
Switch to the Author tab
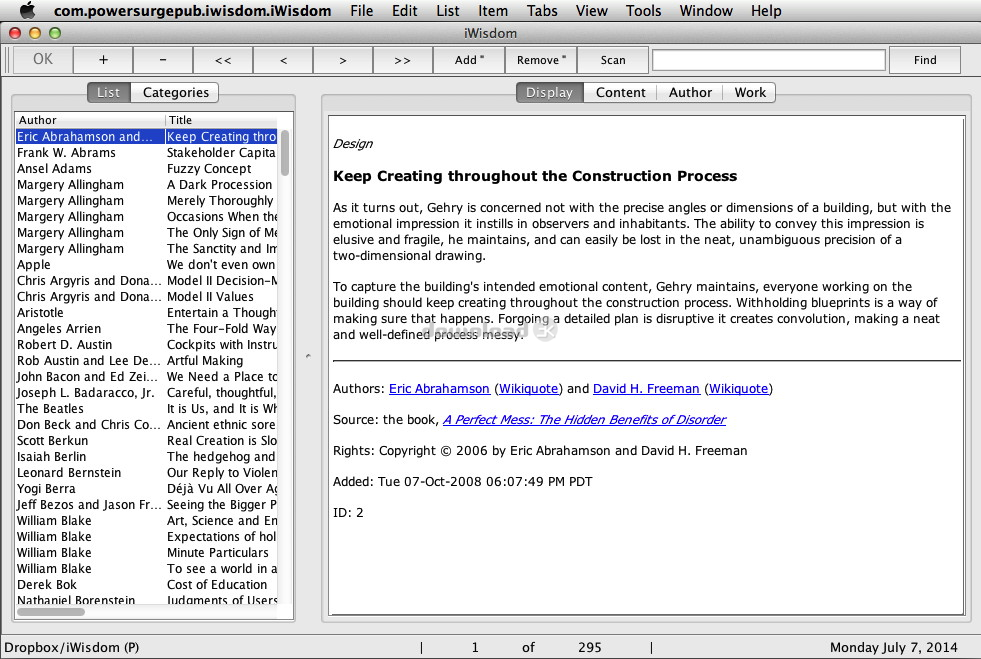[x=690, y=92]
